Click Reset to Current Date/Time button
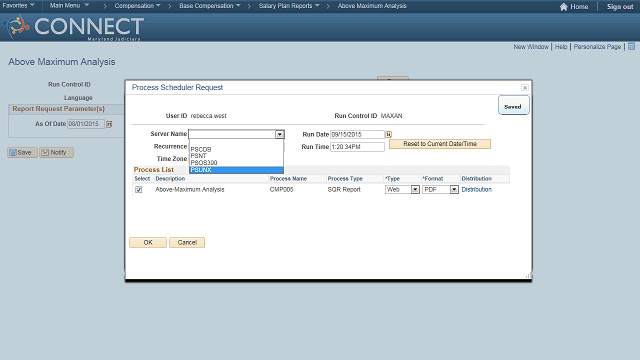The width and height of the screenshot is (640, 360). [440, 144]
